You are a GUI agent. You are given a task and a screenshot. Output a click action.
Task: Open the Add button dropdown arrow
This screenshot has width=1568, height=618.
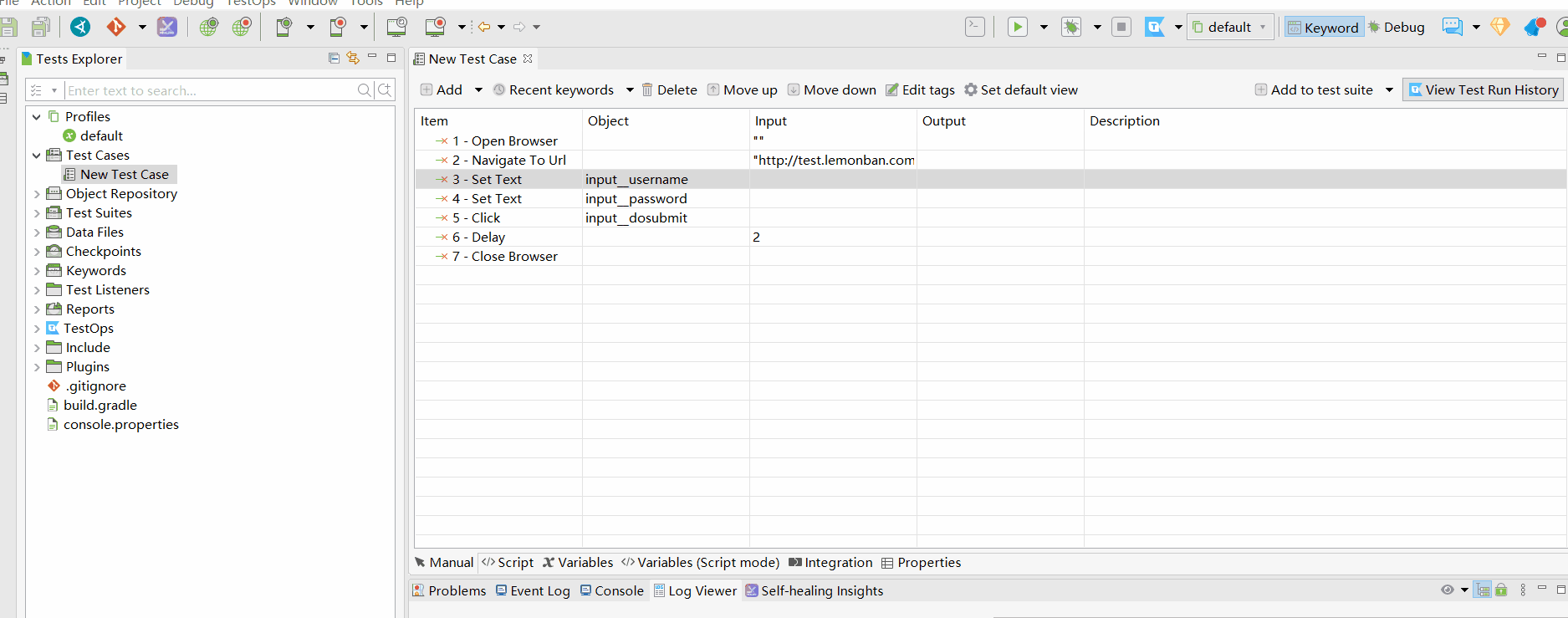(x=478, y=90)
